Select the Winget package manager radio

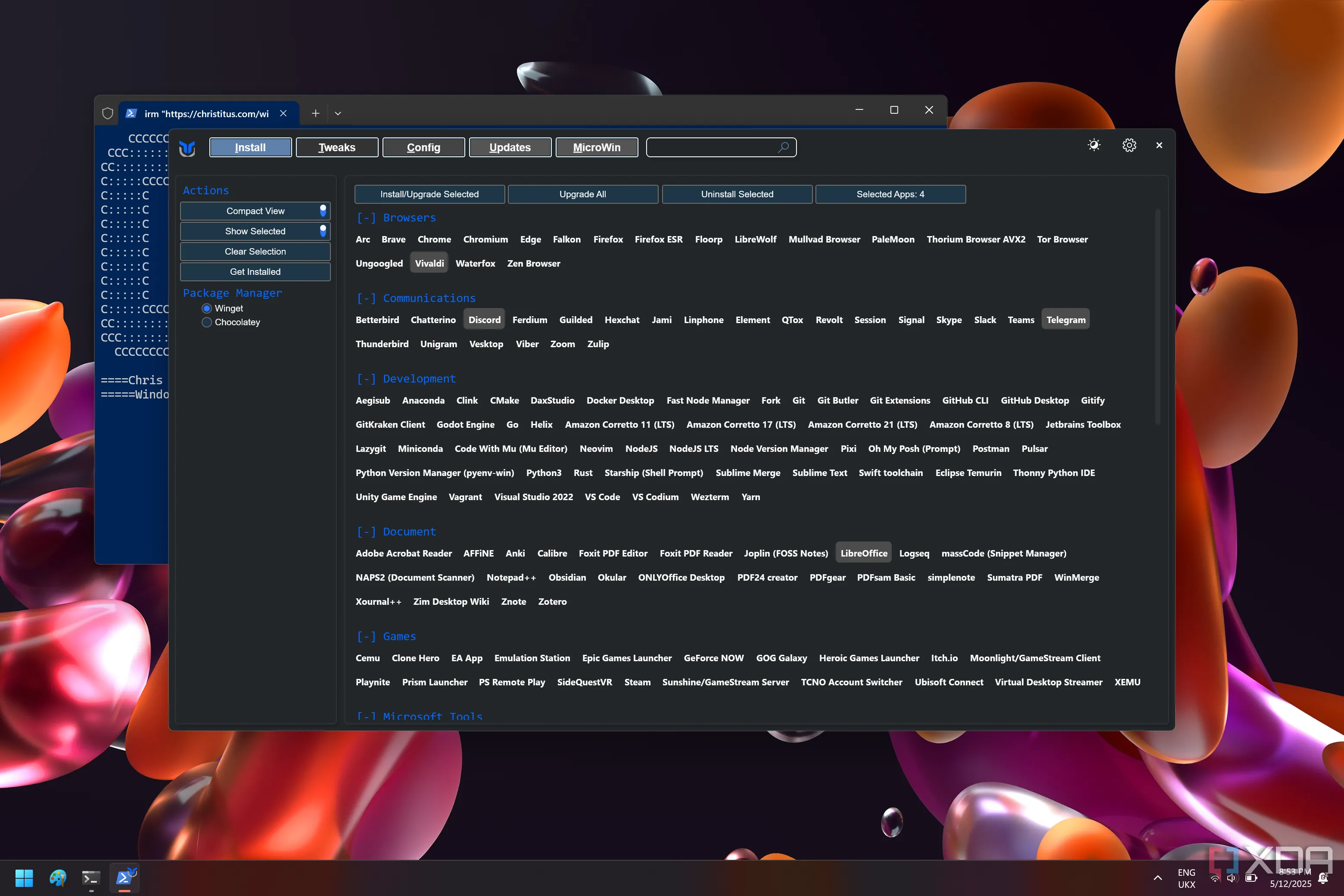[207, 308]
